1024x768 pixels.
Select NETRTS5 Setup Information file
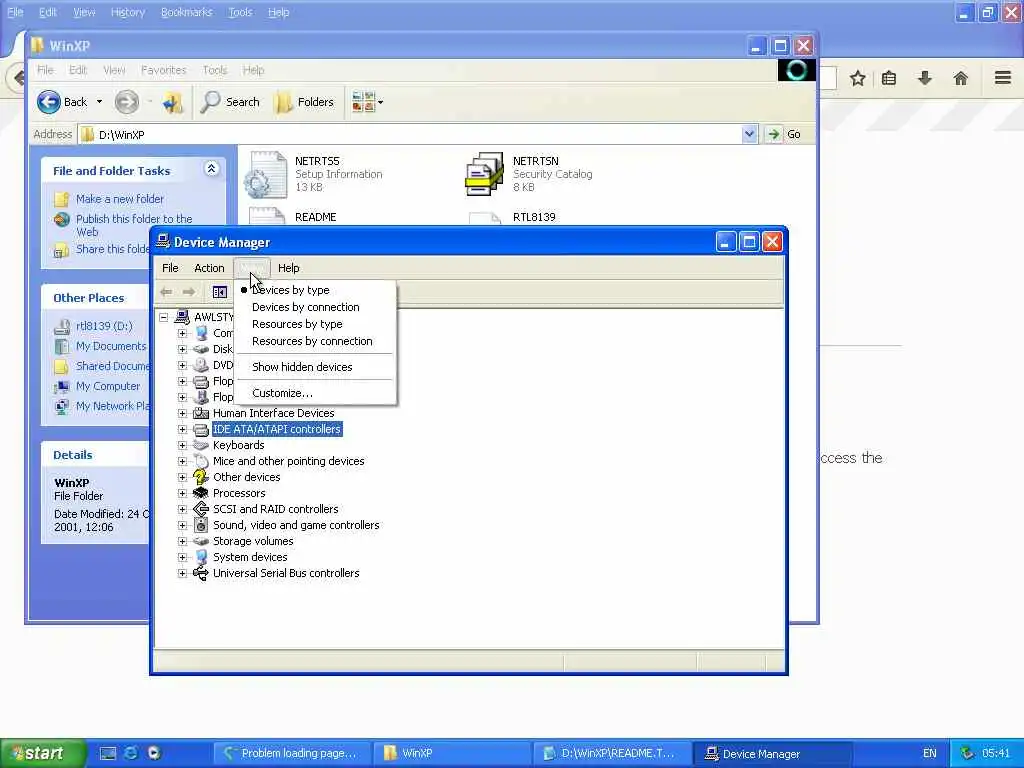314,174
